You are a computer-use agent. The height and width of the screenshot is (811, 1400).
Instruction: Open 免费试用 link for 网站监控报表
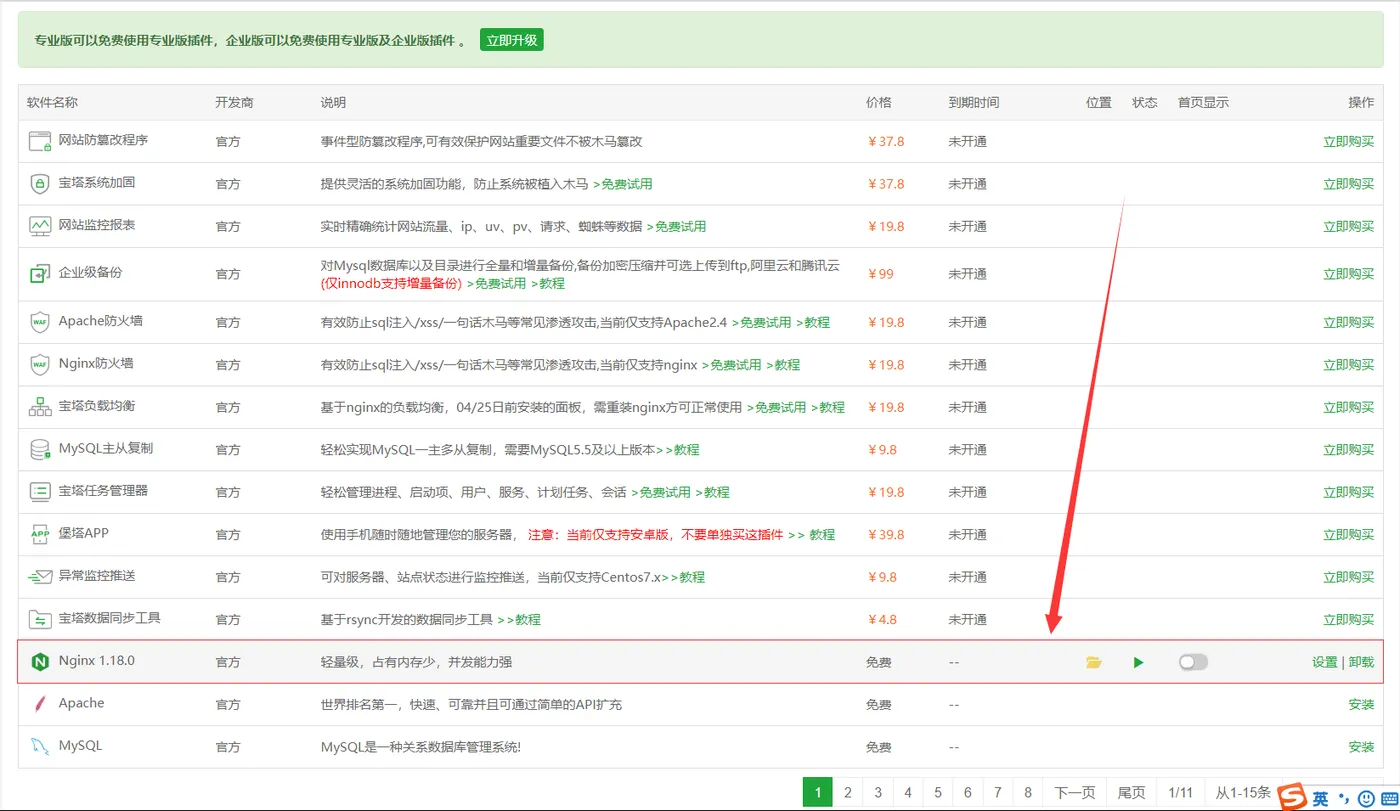click(x=676, y=226)
